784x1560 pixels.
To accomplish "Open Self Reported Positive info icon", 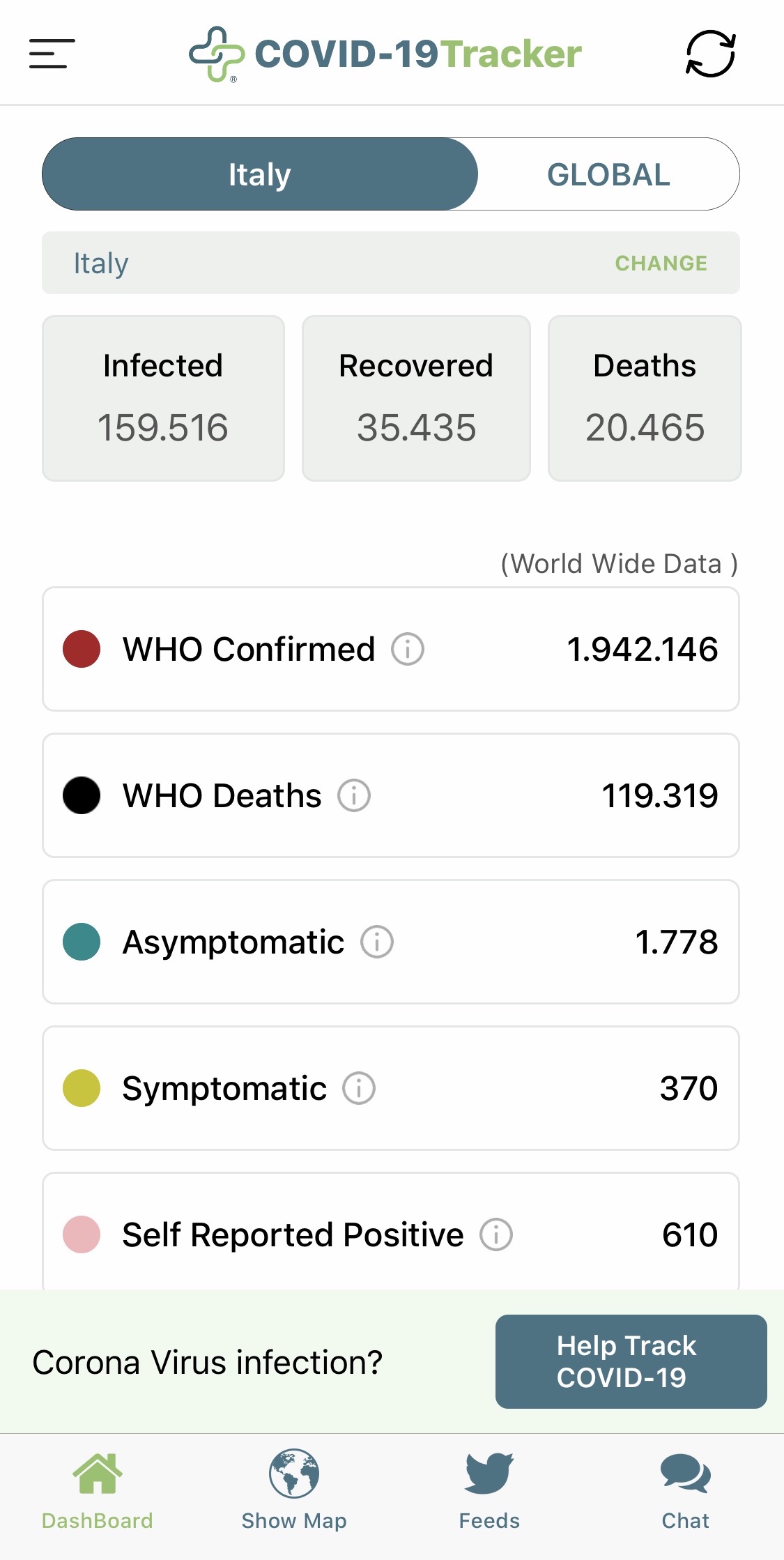I will click(x=496, y=1234).
